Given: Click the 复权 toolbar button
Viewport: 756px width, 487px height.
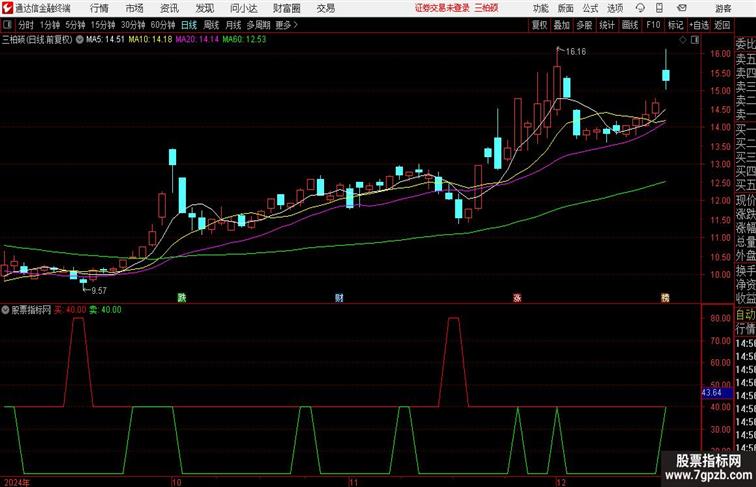Looking at the screenshot, I should [539, 25].
